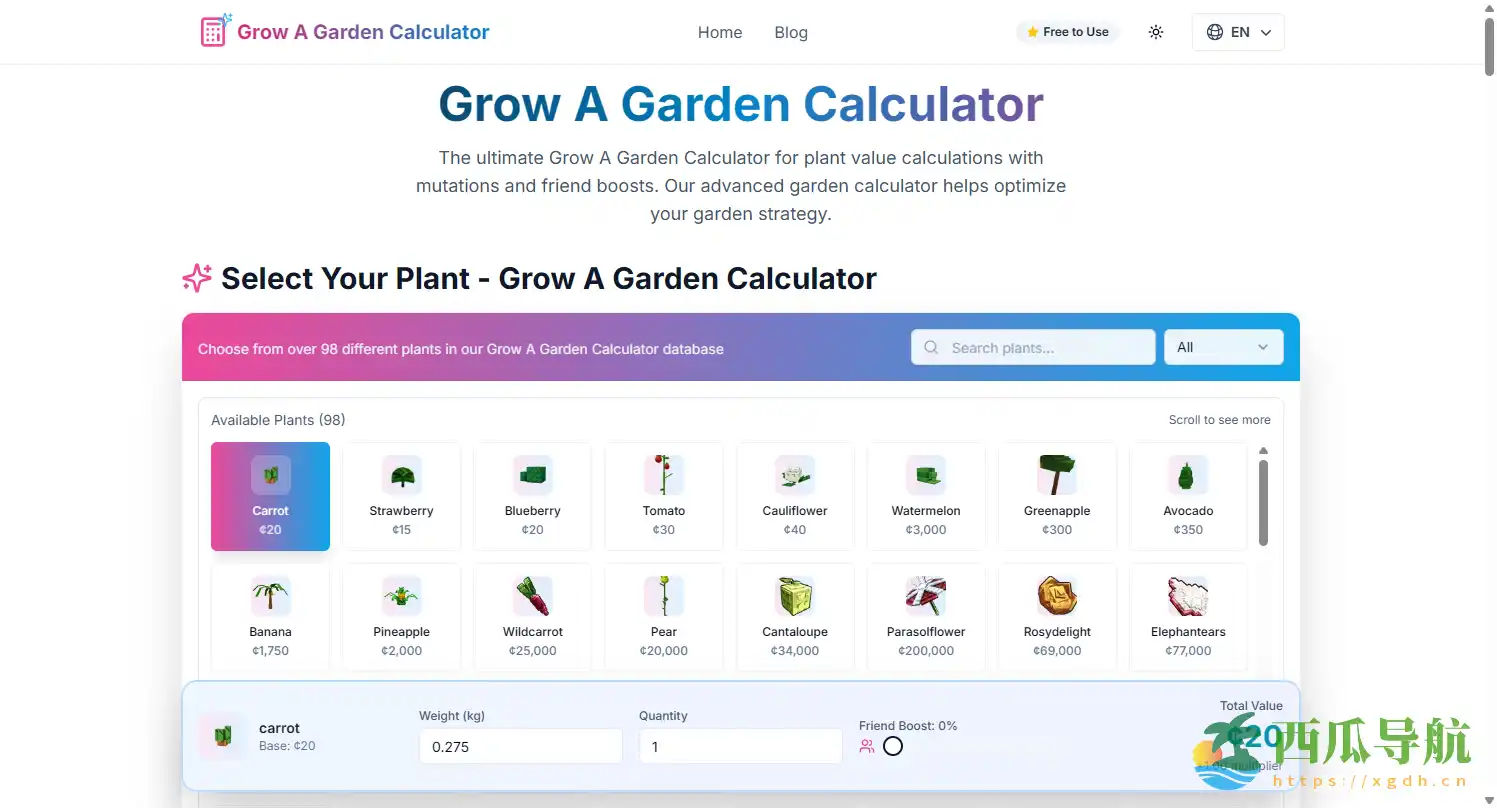Select the Rosydelight plant icon
Screen dimensions: 1497x808
point(1057,597)
